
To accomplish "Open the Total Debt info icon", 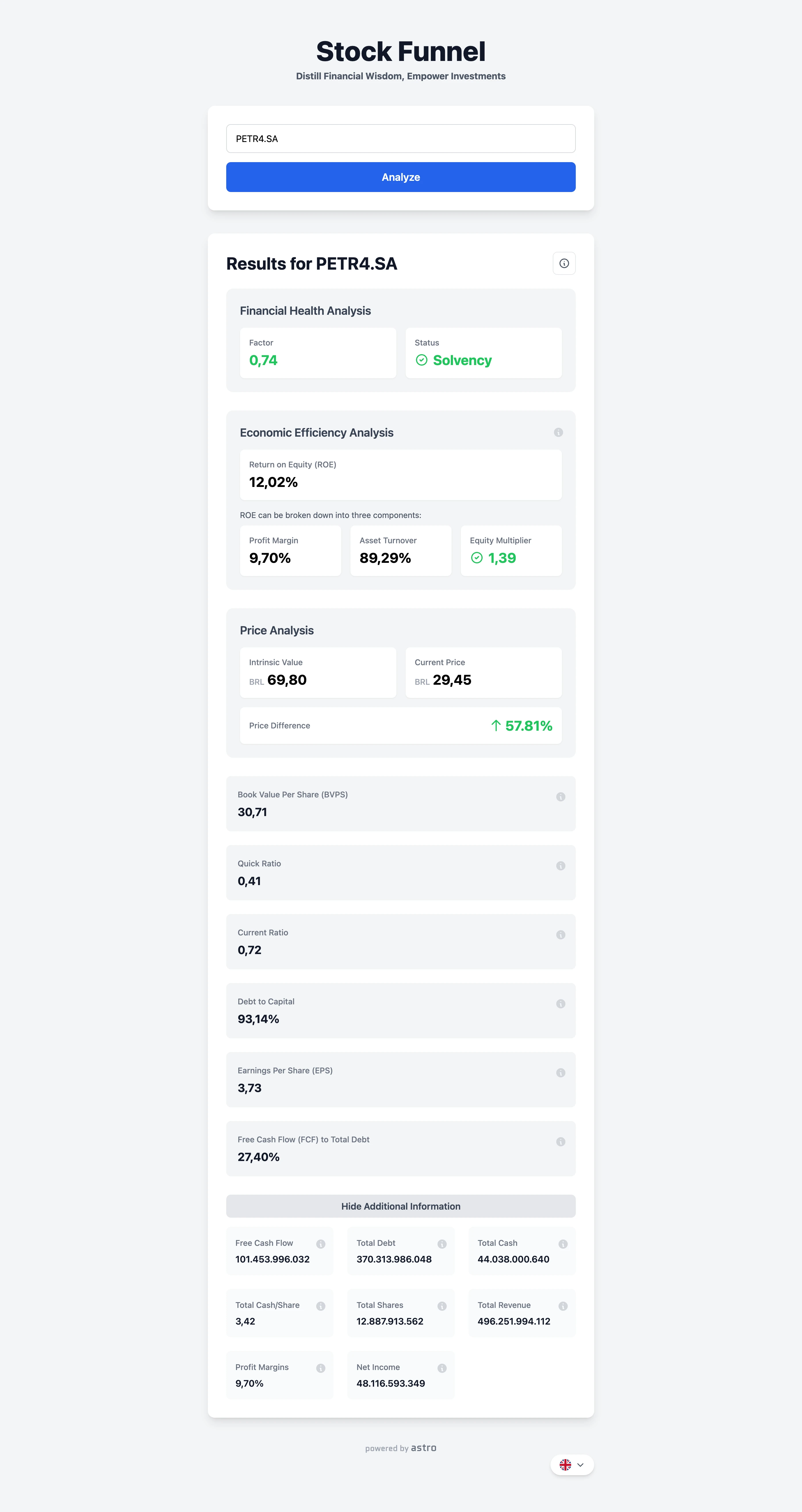I will [x=442, y=1244].
